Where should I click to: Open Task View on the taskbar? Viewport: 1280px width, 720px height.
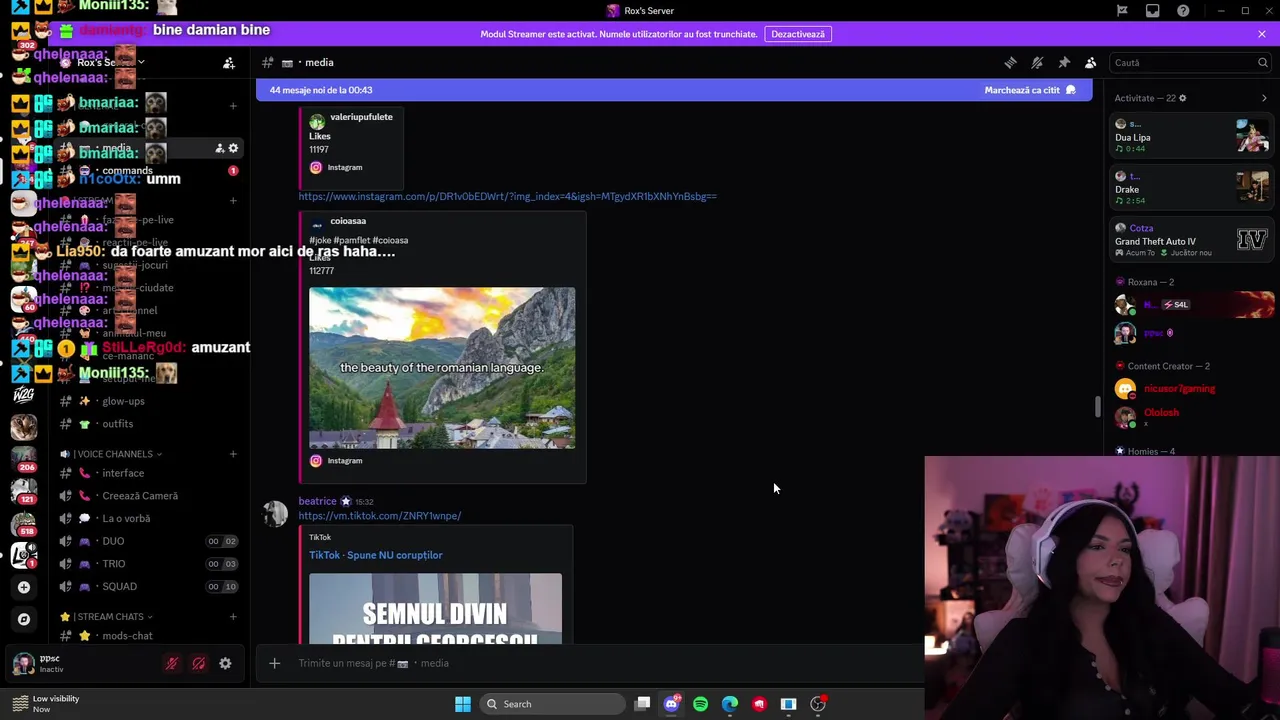click(x=643, y=704)
